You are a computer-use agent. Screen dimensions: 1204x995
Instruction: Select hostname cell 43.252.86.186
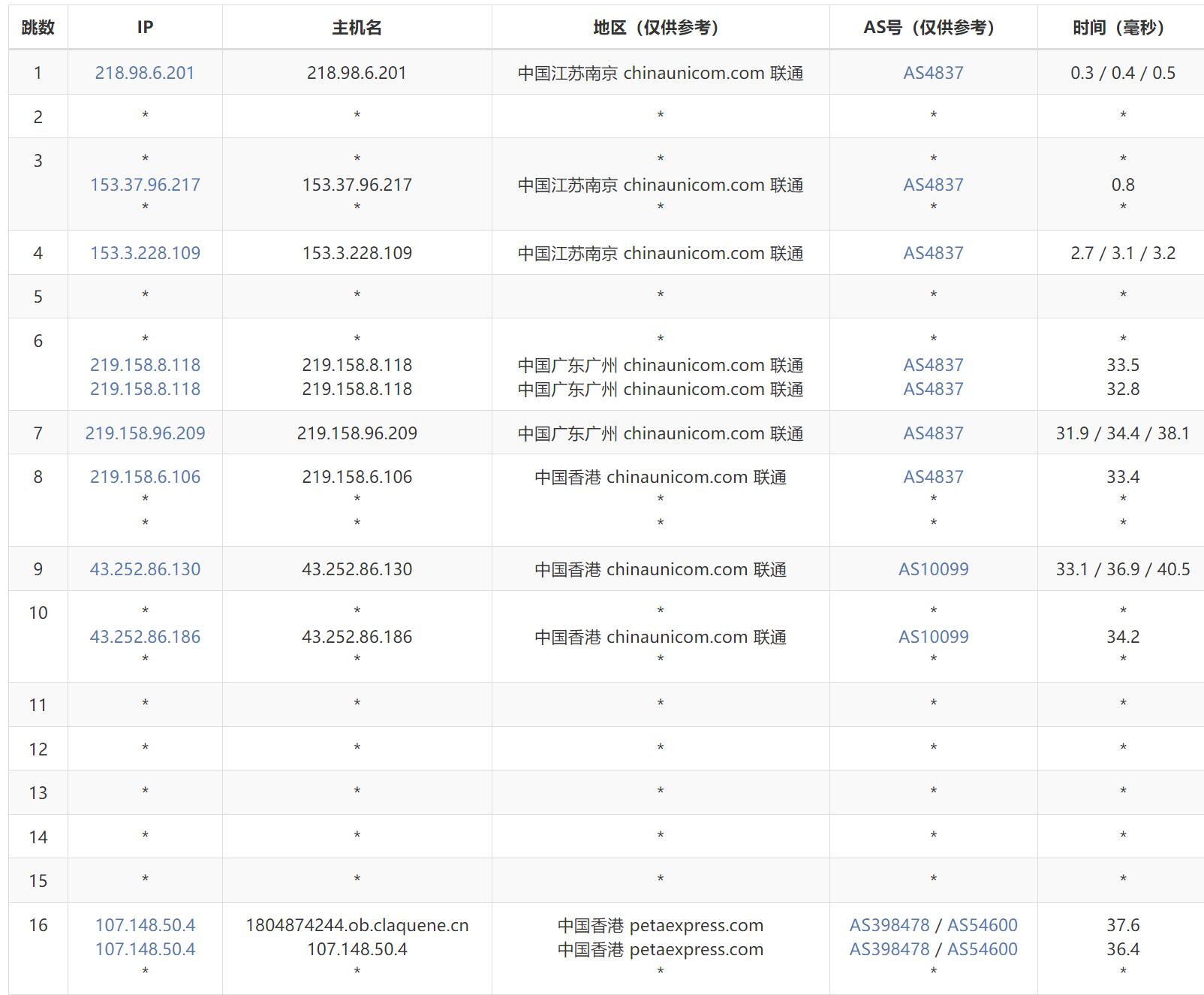click(357, 637)
